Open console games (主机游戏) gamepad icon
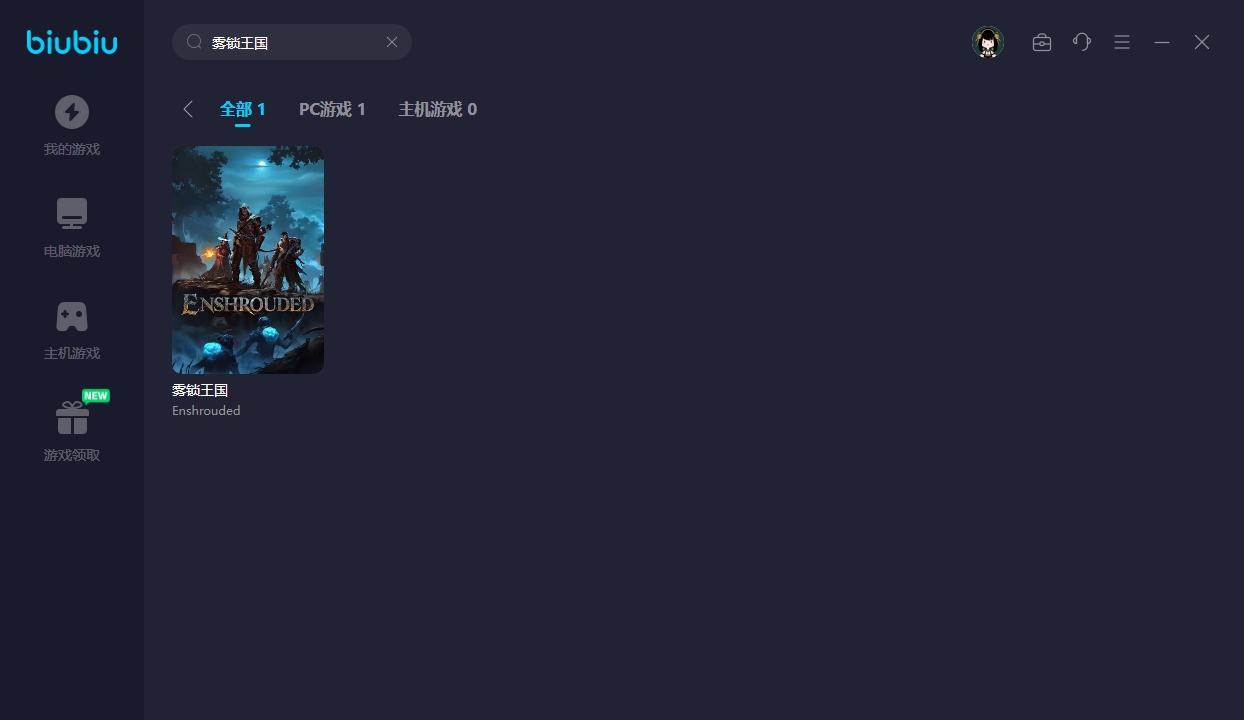 [x=72, y=316]
